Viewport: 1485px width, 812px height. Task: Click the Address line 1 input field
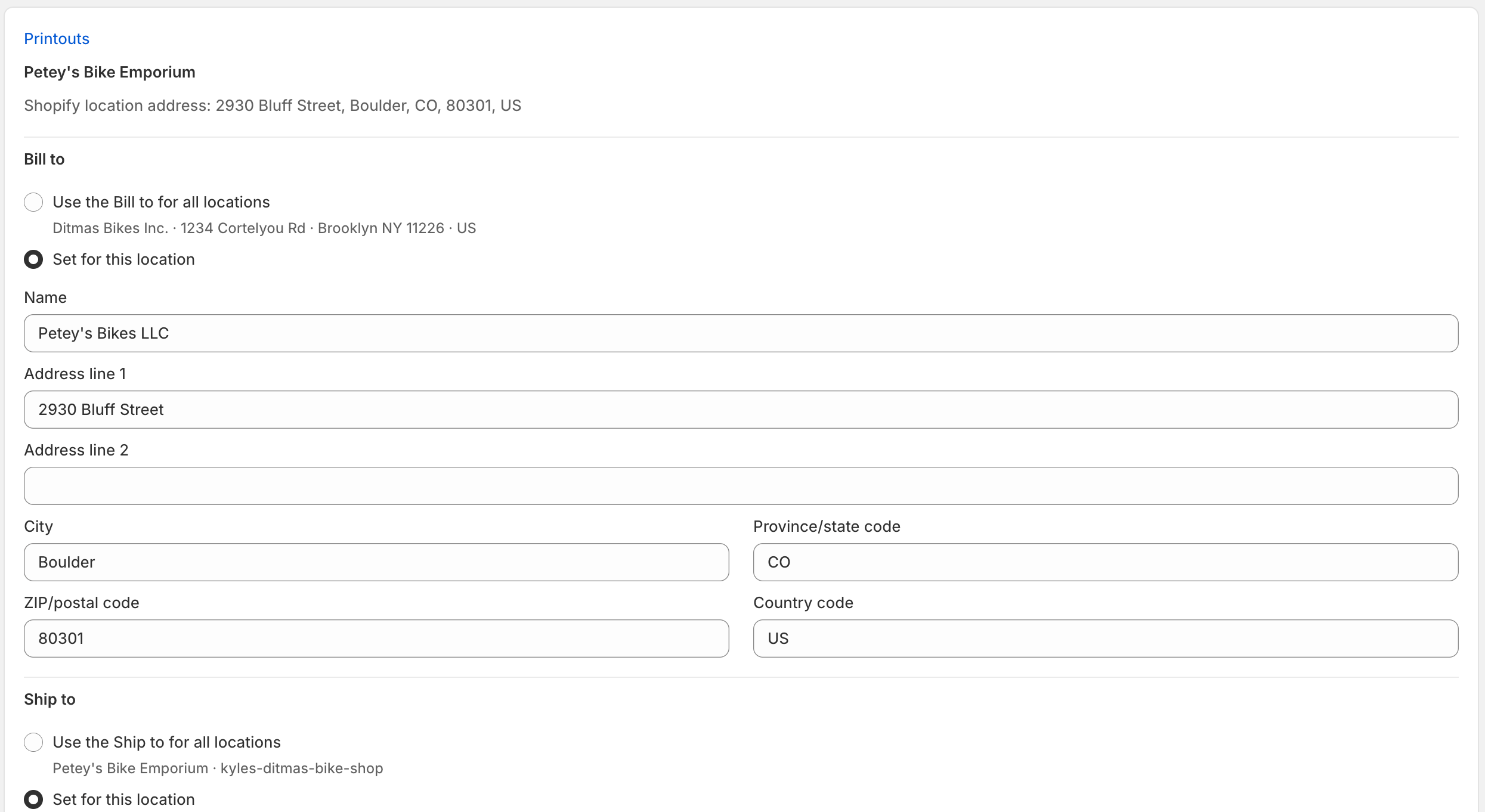(x=741, y=409)
